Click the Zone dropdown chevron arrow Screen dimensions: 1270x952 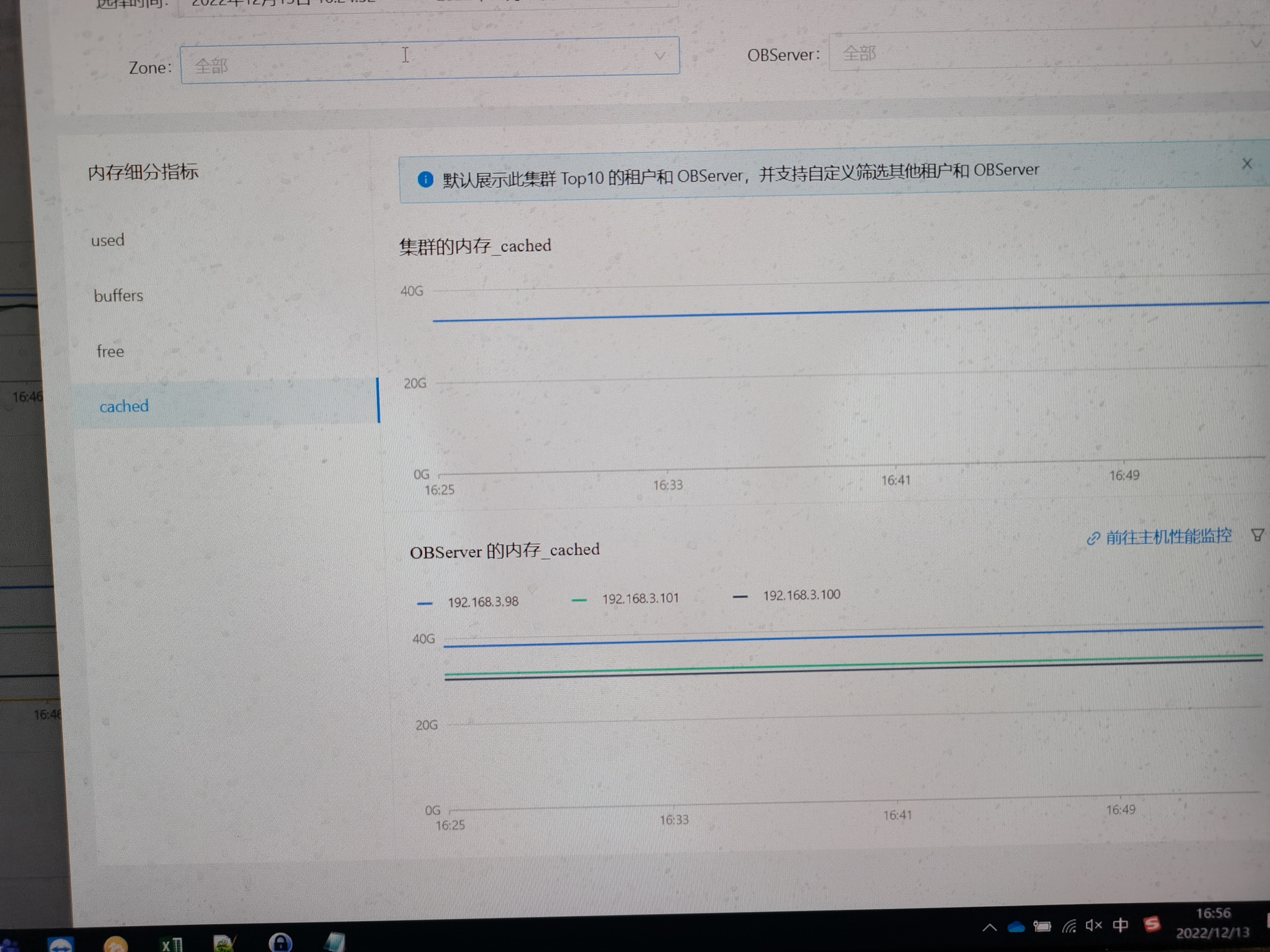[x=660, y=56]
